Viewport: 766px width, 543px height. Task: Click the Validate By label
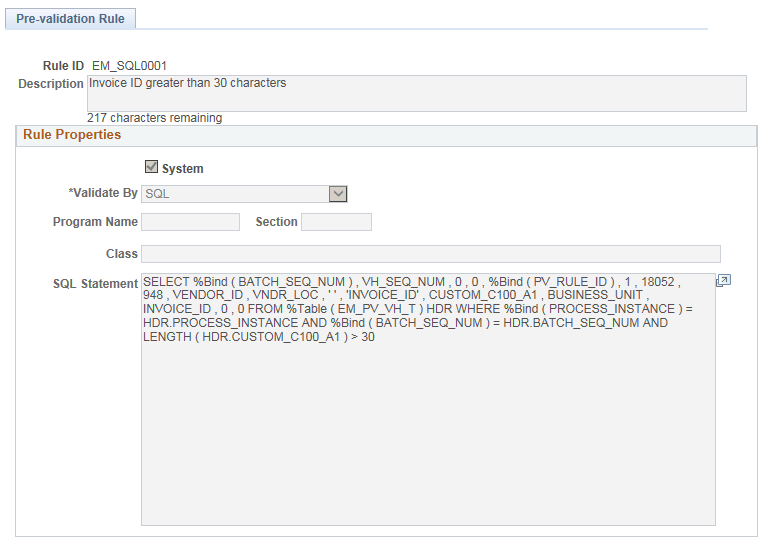point(103,193)
